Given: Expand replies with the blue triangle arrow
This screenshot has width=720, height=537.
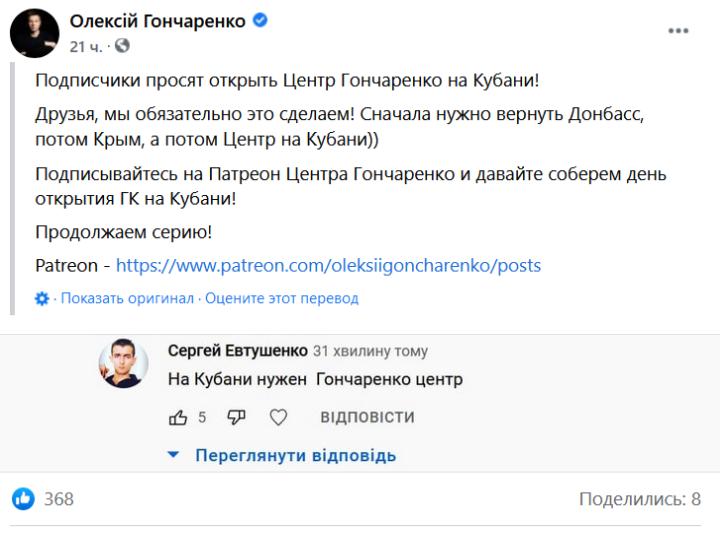Looking at the screenshot, I should pos(173,455).
